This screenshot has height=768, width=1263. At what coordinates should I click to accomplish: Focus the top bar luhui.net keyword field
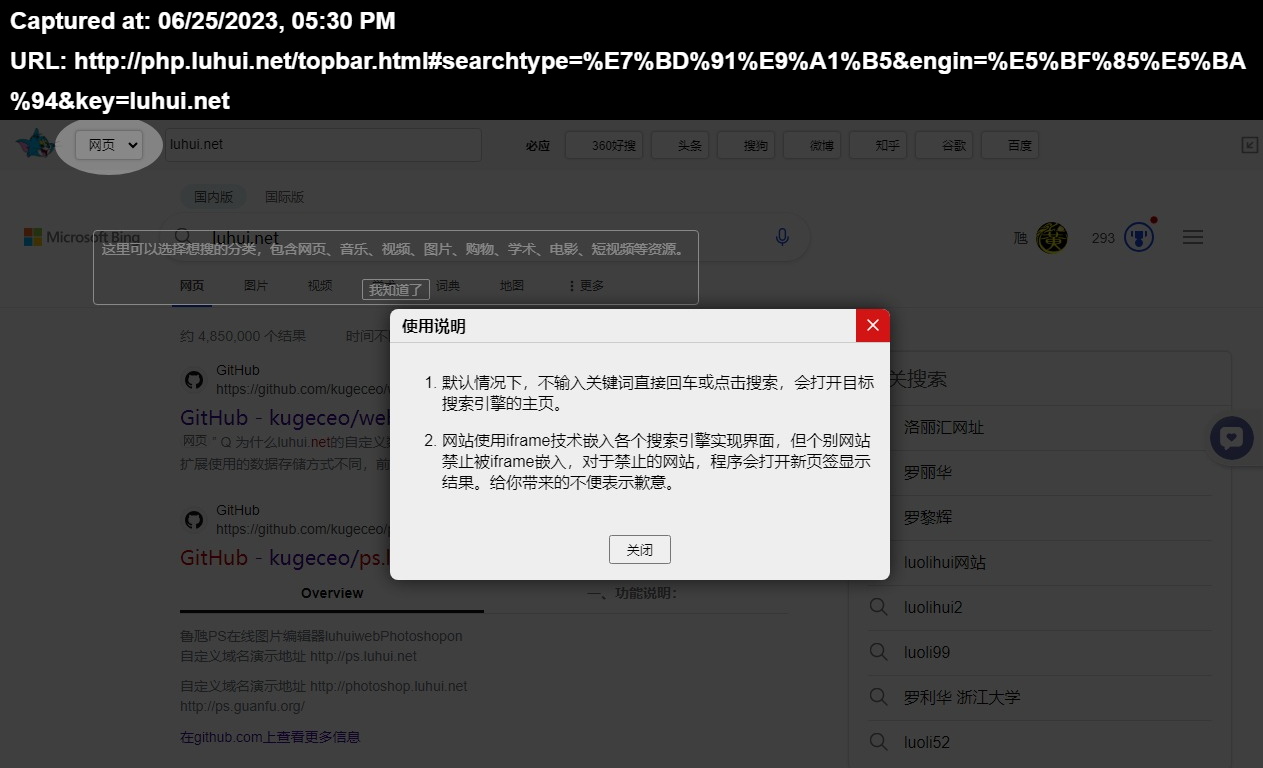click(323, 144)
